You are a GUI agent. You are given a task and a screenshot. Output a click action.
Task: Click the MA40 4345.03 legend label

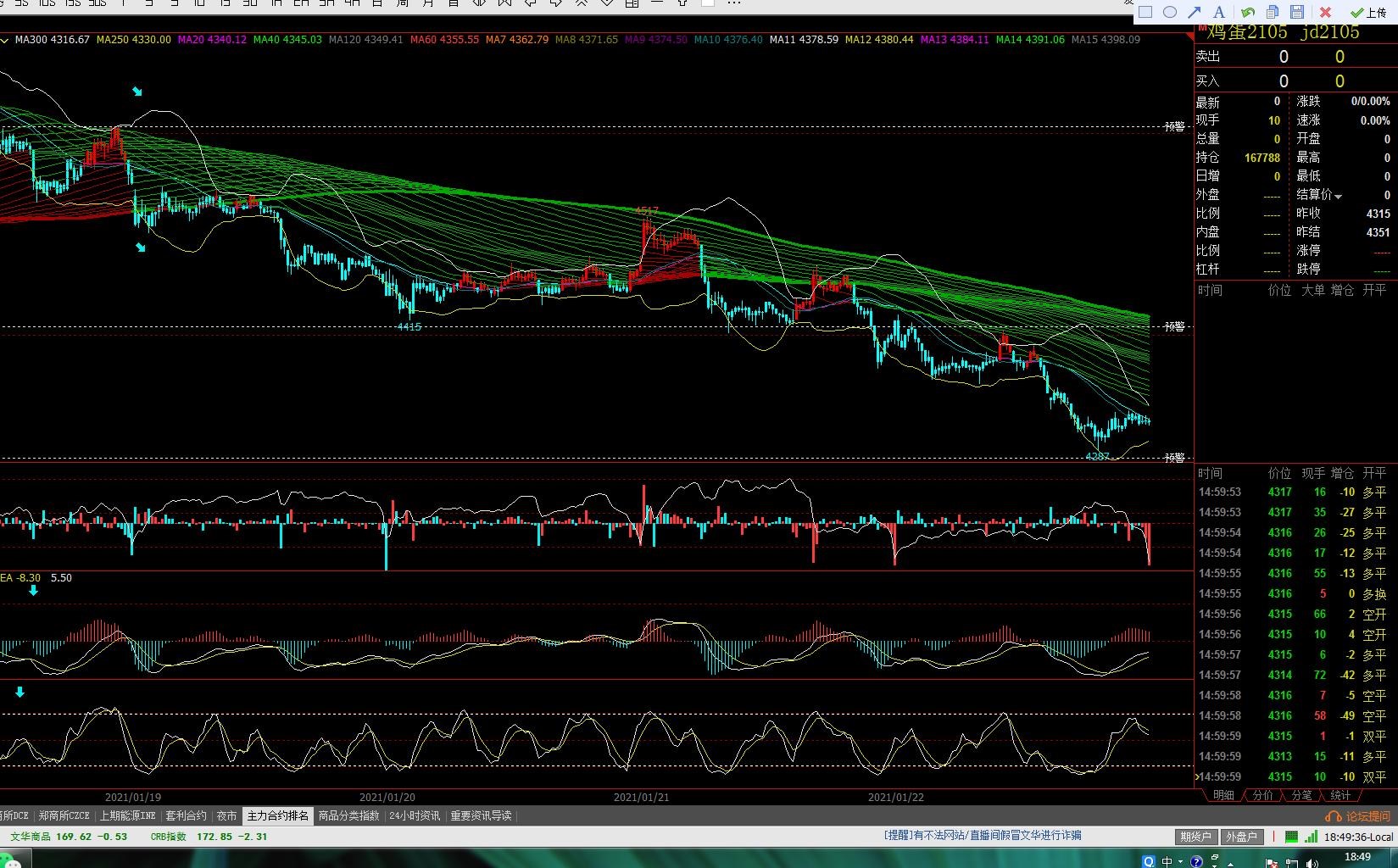tap(287, 40)
